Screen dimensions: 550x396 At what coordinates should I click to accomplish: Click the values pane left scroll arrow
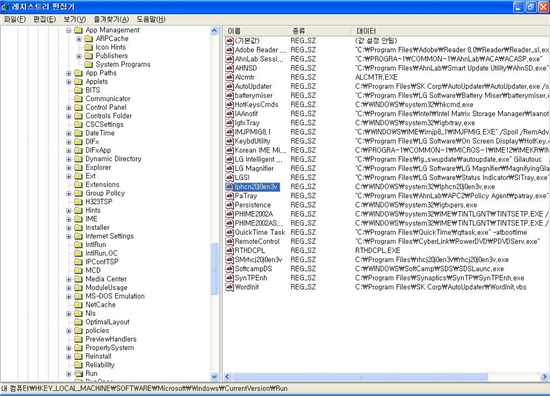[227, 377]
